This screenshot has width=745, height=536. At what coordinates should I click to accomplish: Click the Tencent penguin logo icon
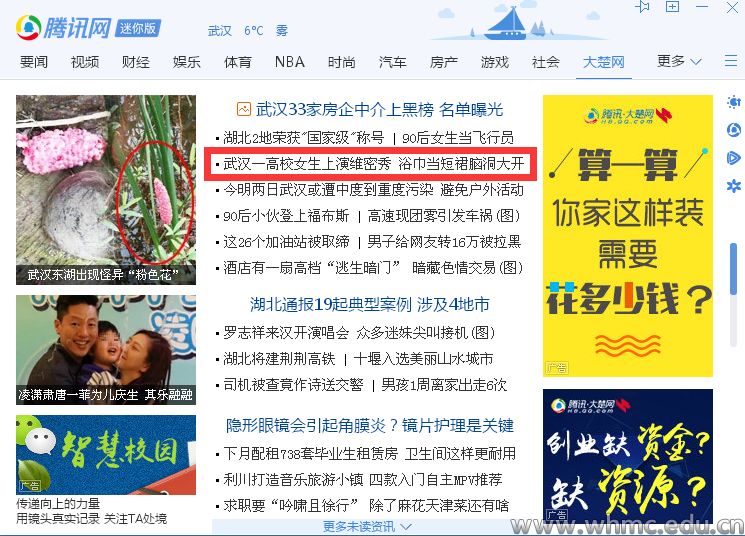coord(29,28)
